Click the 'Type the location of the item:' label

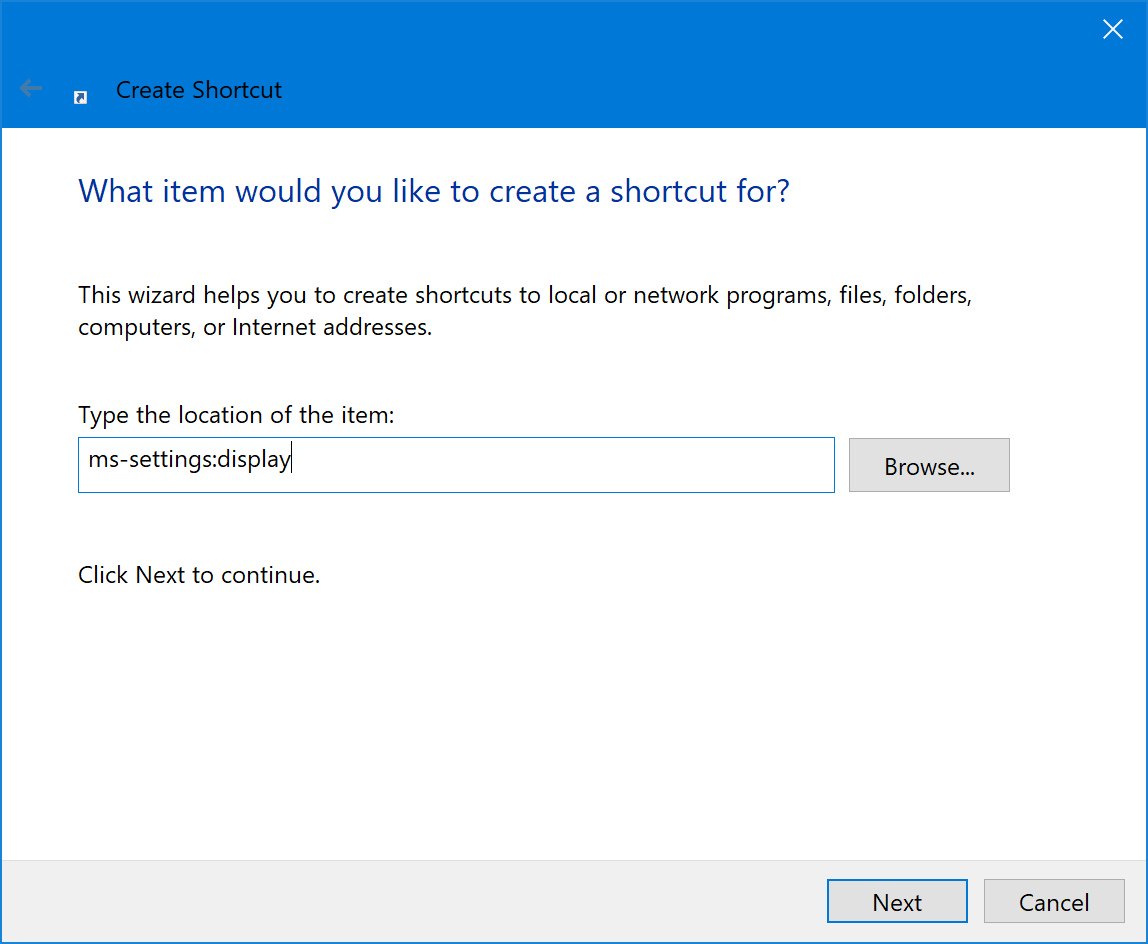point(236,415)
